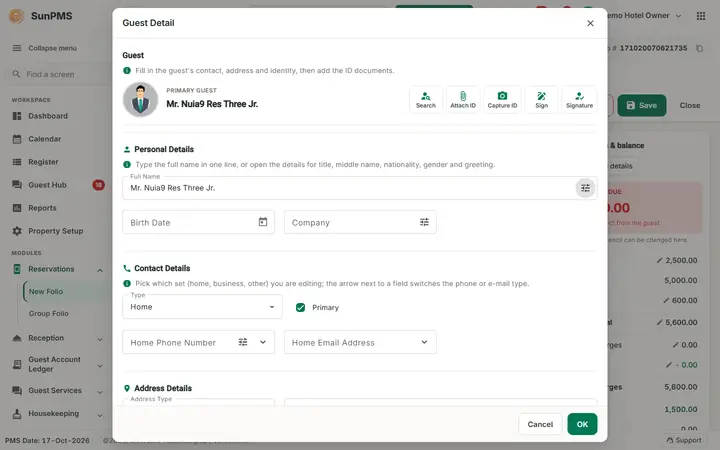Select New Folio submenu item
The height and width of the screenshot is (450, 720).
tap(46, 291)
